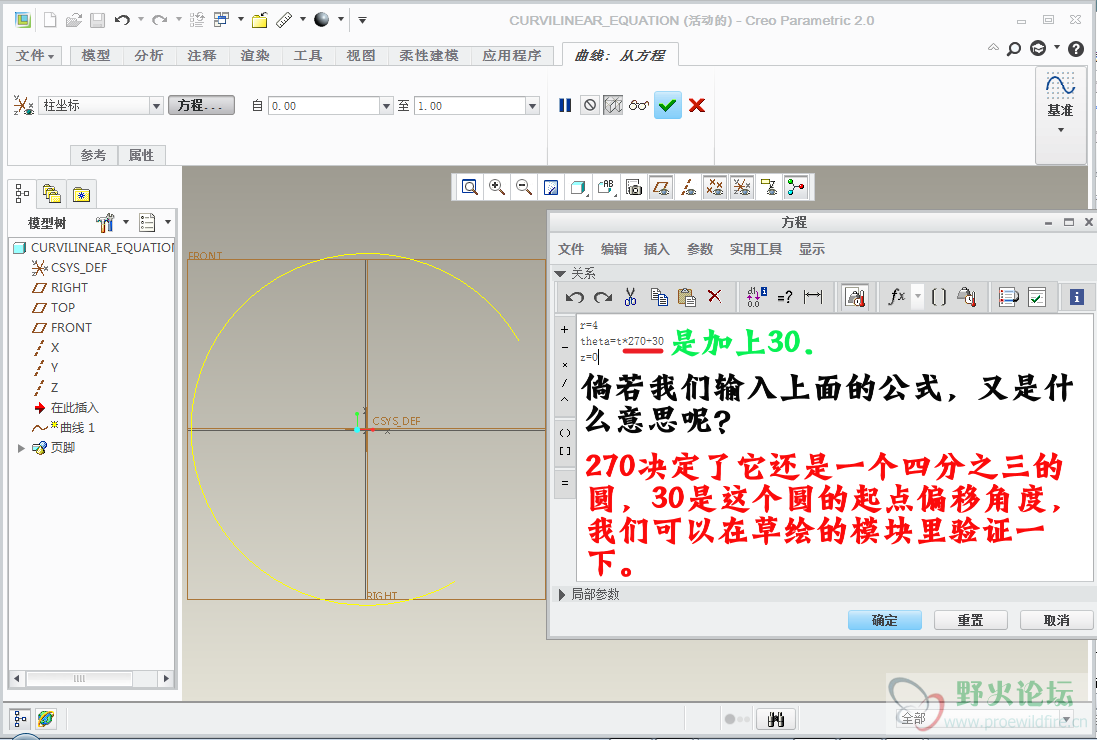Insert the equals sign from side palette

coord(565,483)
